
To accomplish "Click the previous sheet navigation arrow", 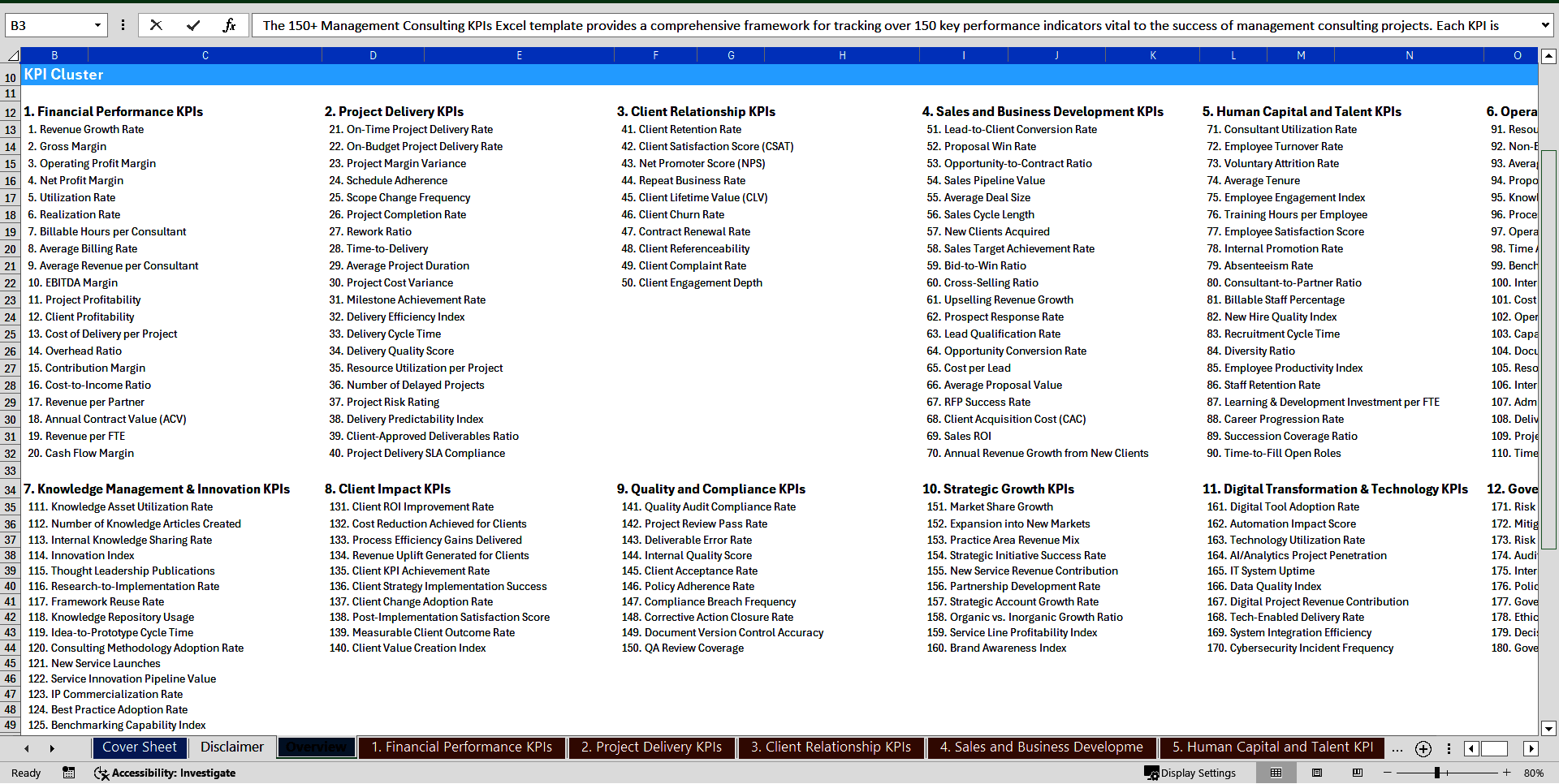I will point(27,748).
